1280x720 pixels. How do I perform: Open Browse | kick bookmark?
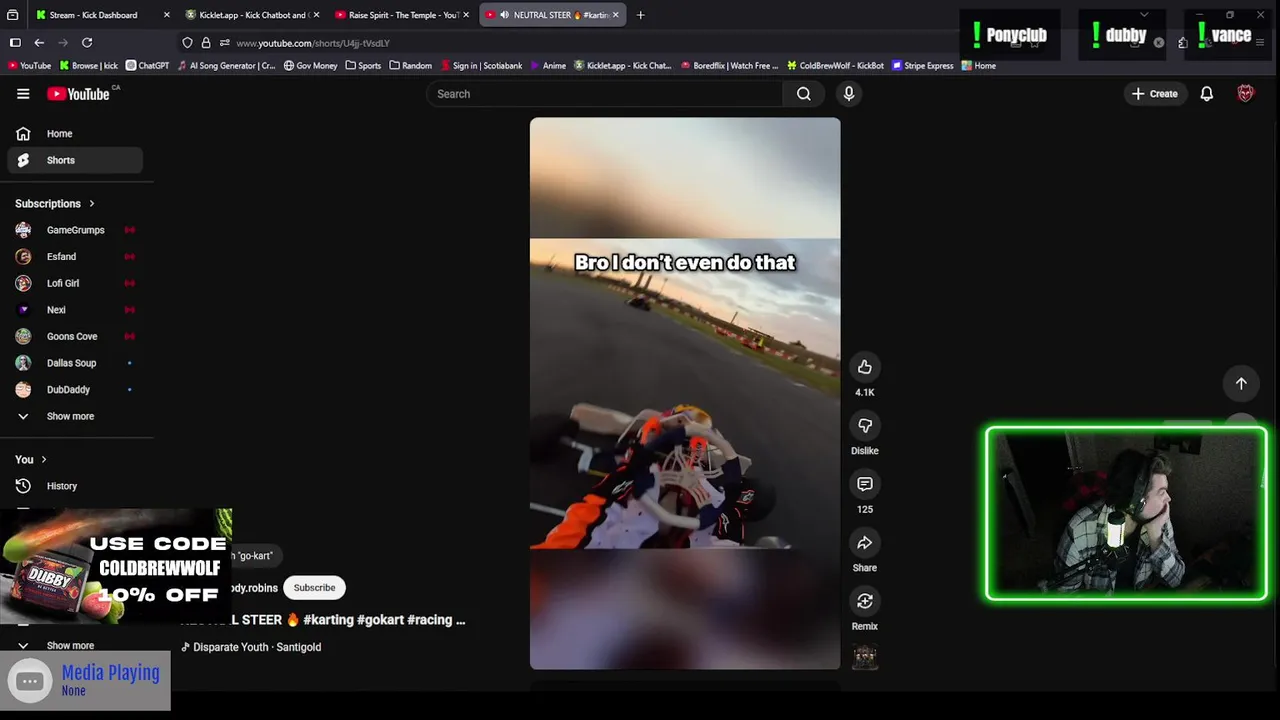click(89, 66)
